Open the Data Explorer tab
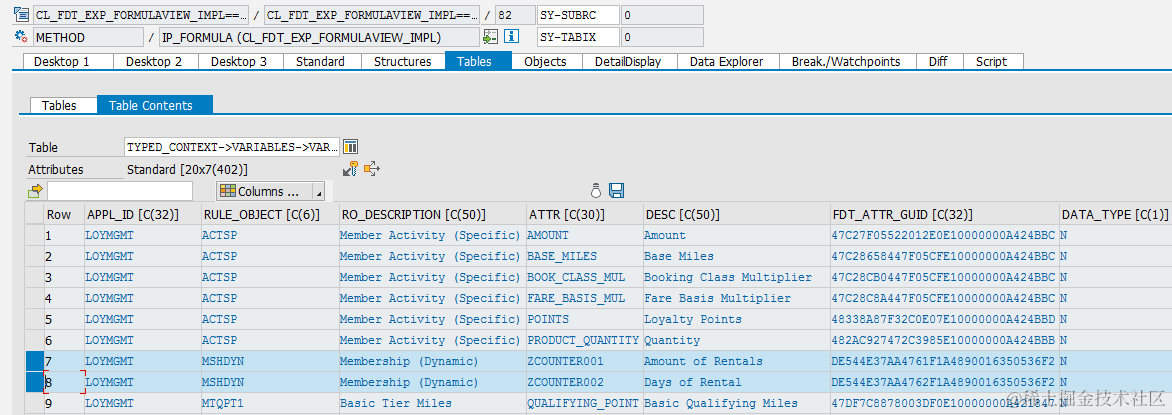Image resolution: width=1172 pixels, height=415 pixels. coord(727,61)
